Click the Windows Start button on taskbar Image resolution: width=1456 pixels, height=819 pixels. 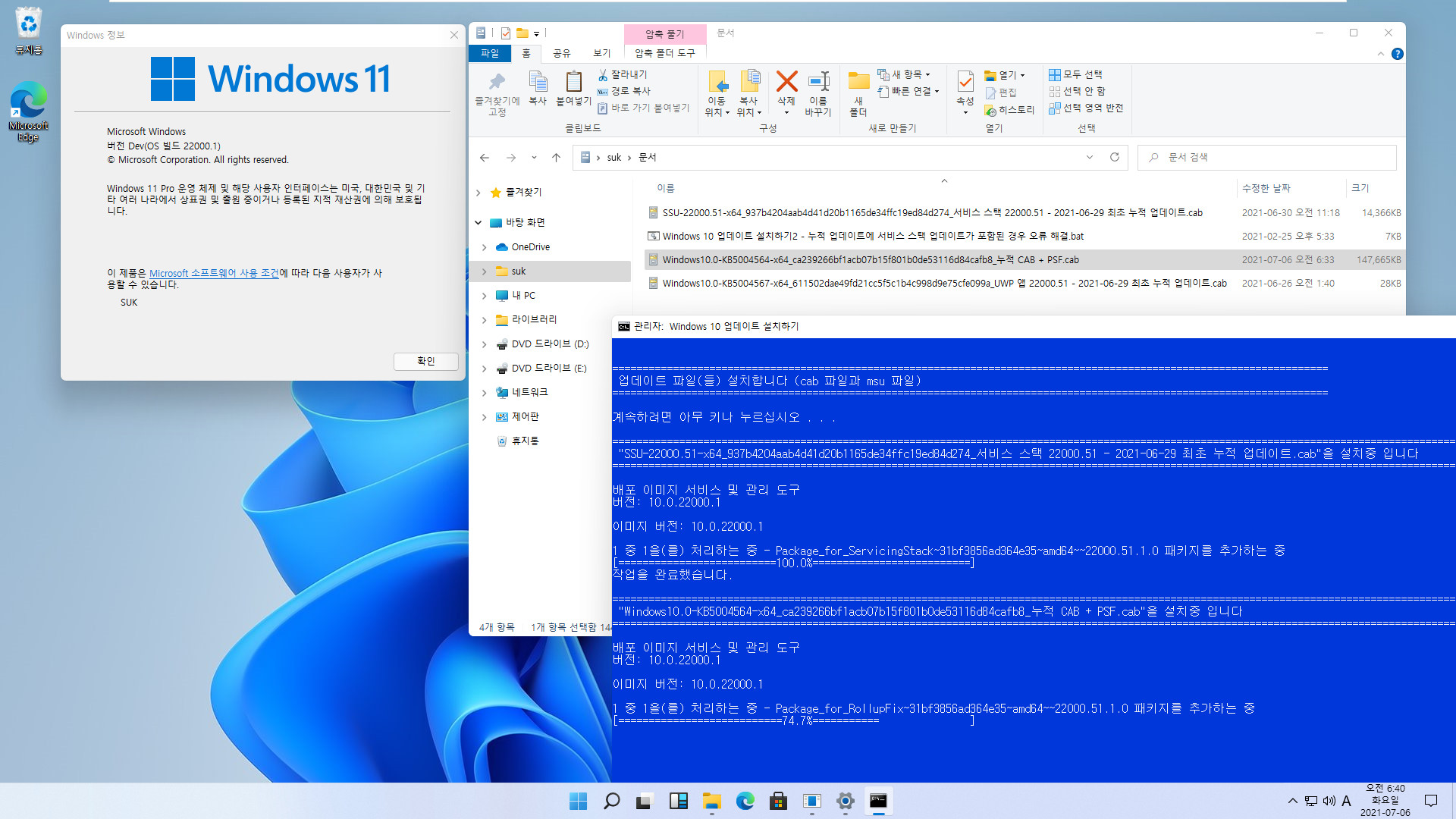[578, 801]
